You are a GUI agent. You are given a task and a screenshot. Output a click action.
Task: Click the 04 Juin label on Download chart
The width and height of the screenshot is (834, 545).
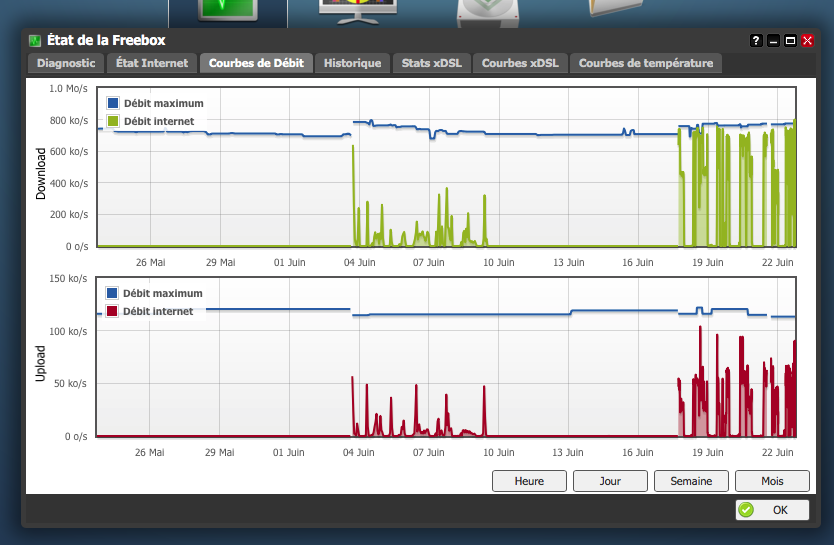click(x=360, y=262)
